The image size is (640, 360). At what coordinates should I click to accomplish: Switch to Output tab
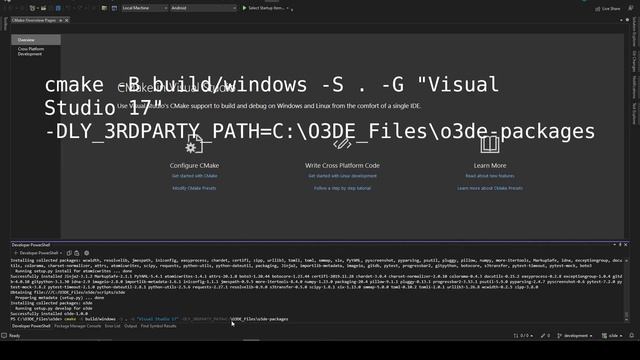(x=131, y=326)
